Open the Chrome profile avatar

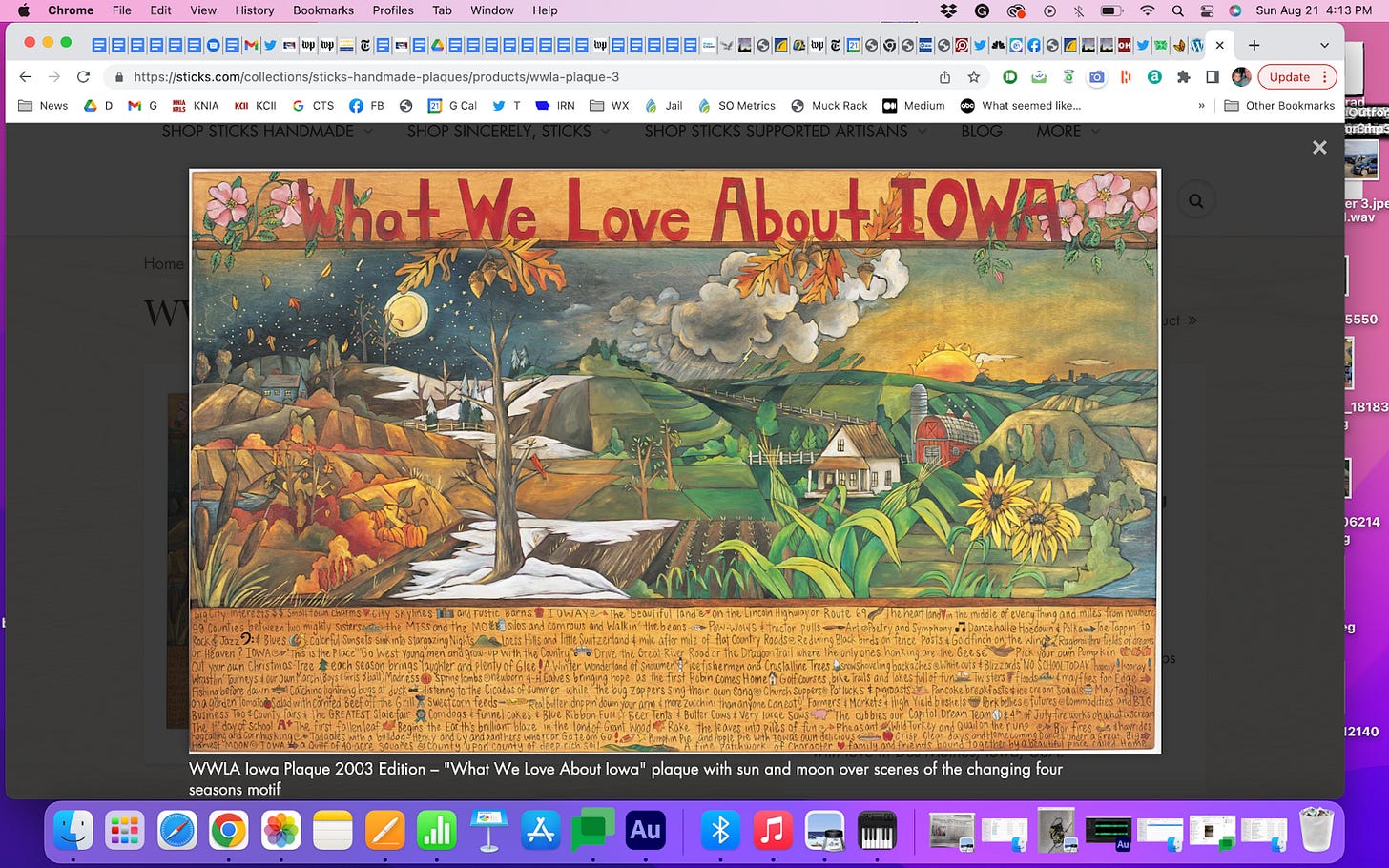click(1241, 77)
